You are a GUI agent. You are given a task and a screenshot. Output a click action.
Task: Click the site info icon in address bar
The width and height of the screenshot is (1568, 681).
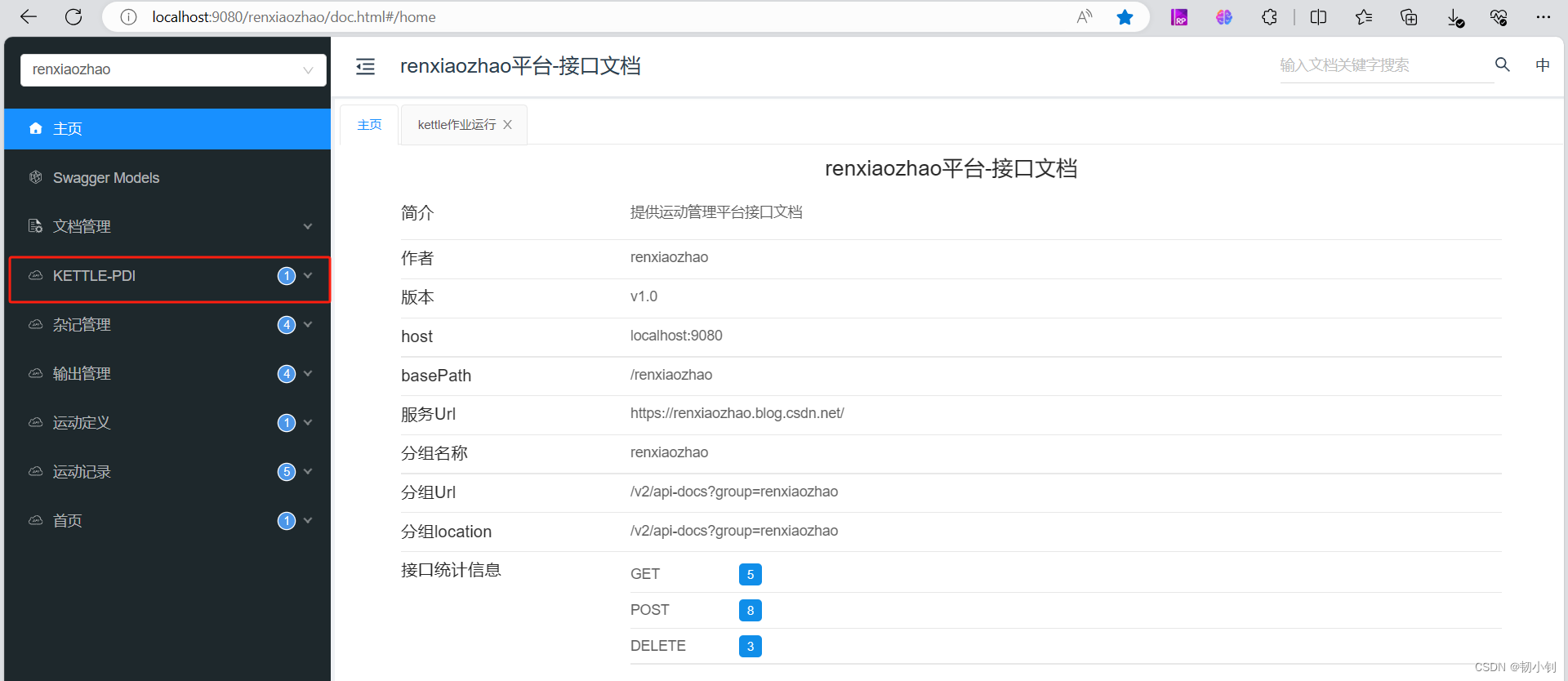tap(128, 17)
